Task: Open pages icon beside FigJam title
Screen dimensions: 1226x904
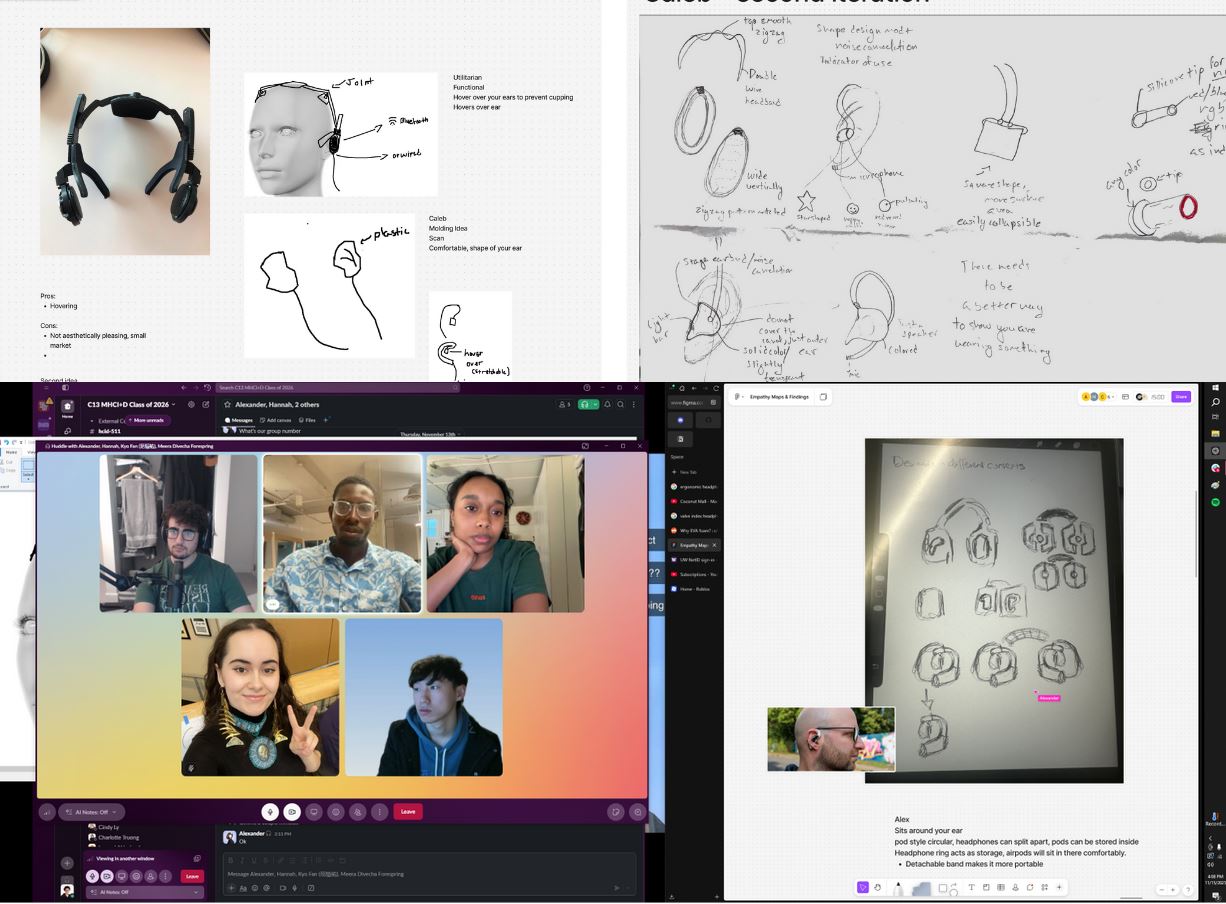Action: [x=823, y=397]
